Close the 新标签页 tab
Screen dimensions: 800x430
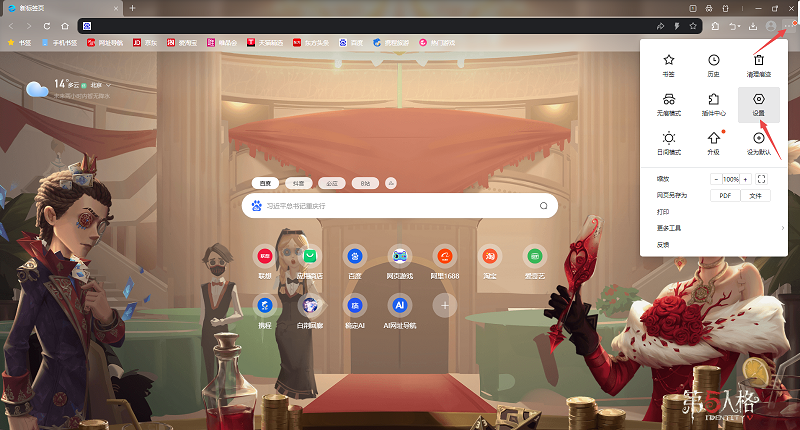click(116, 8)
